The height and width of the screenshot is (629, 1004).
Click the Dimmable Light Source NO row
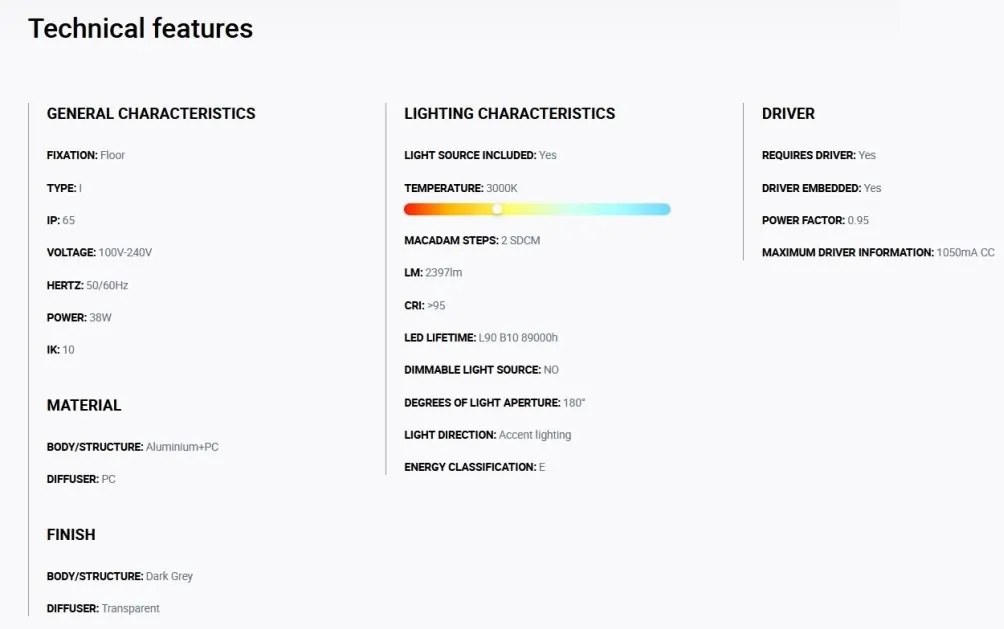pos(481,370)
